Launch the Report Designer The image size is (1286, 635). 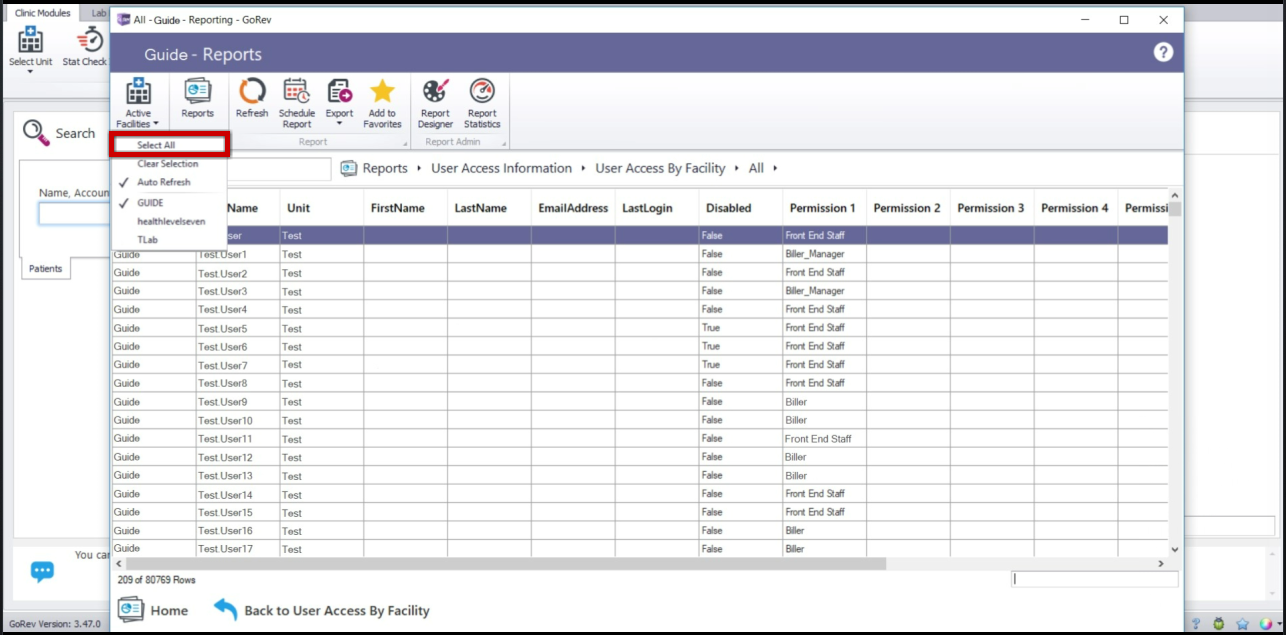435,104
